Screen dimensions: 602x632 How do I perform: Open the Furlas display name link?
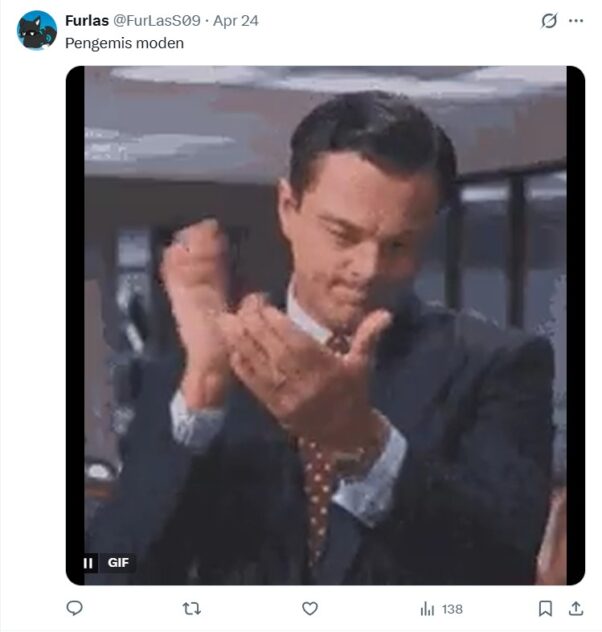pyautogui.click(x=87, y=21)
